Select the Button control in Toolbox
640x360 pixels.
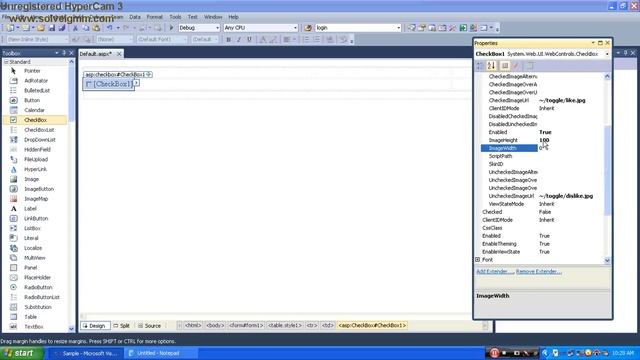(x=32, y=100)
